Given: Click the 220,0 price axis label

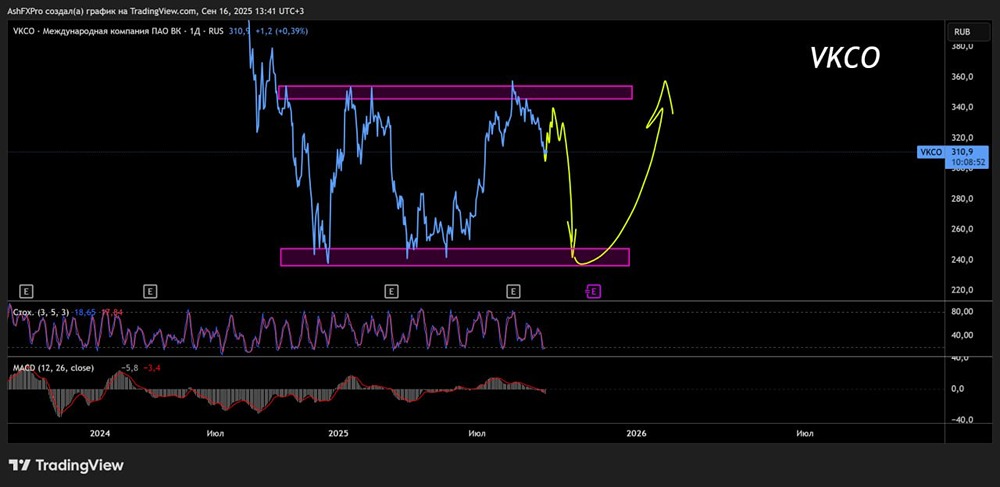Looking at the screenshot, I should tap(962, 290).
